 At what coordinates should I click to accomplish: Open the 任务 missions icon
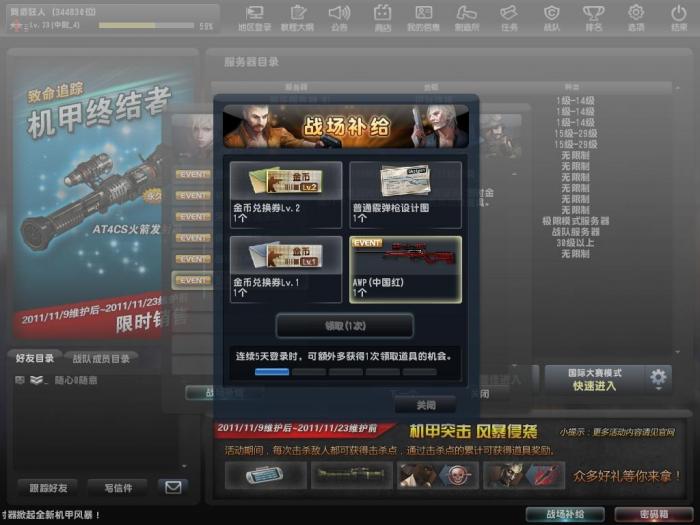pyautogui.click(x=509, y=18)
